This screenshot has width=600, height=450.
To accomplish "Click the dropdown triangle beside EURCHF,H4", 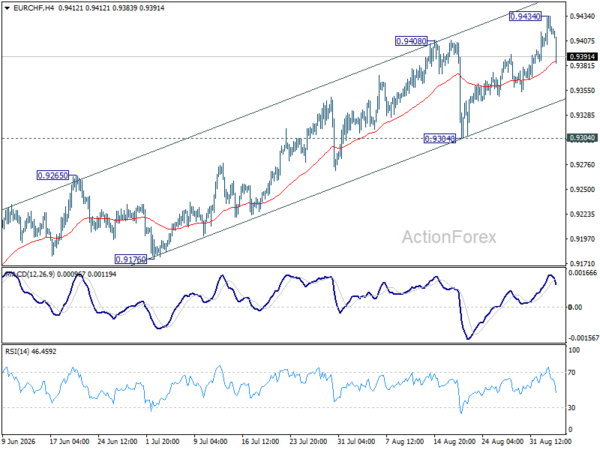I will [7, 8].
